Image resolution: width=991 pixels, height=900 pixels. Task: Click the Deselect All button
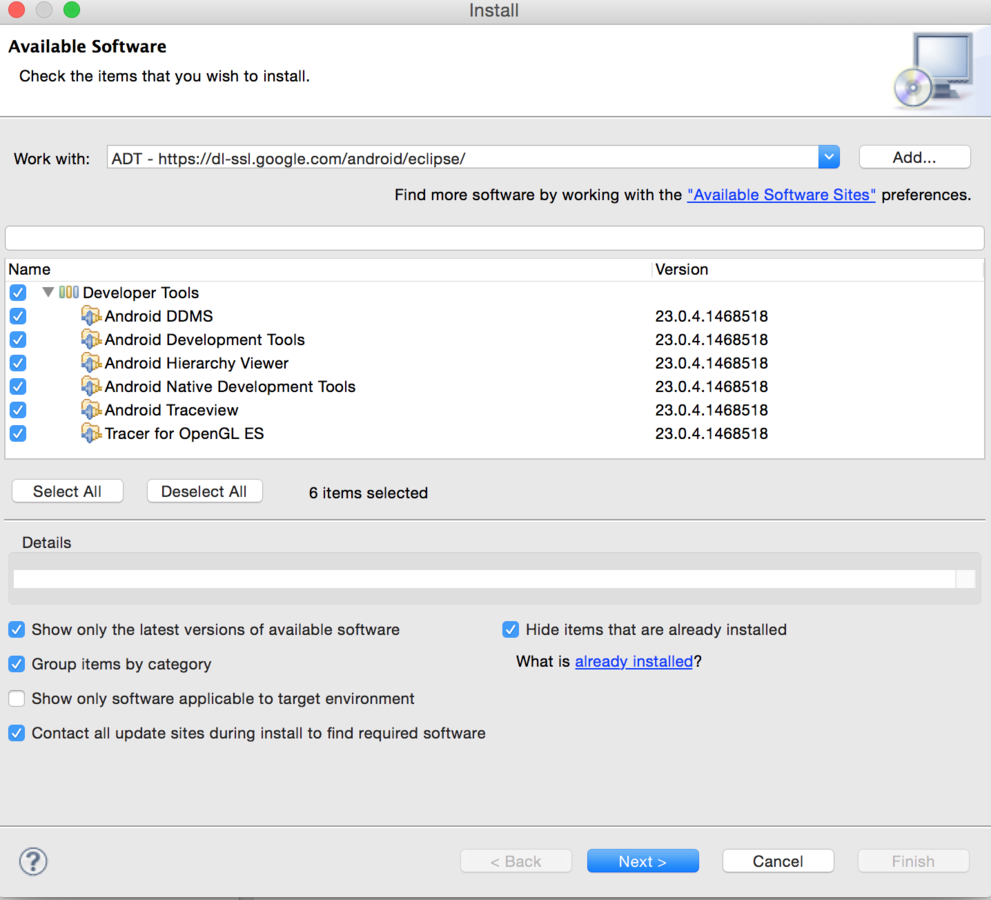coord(204,491)
